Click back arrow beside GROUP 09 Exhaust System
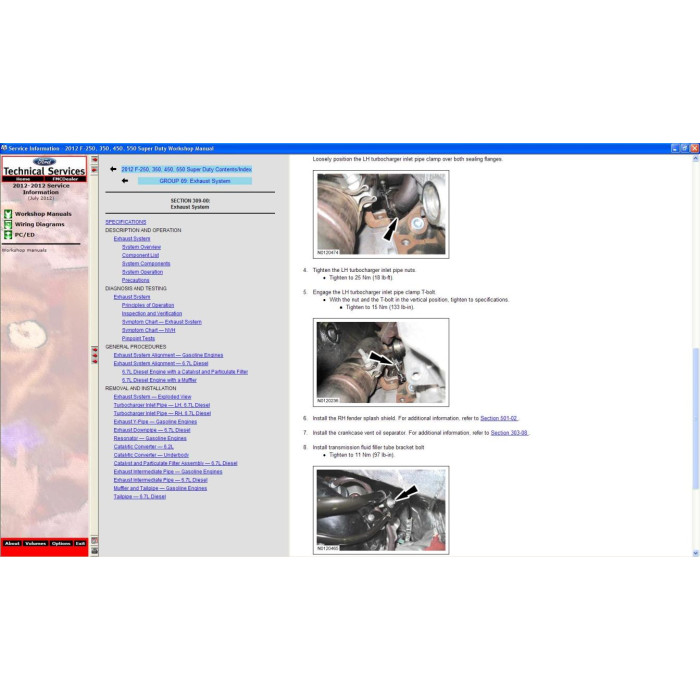This screenshot has width=700, height=700. pos(125,181)
